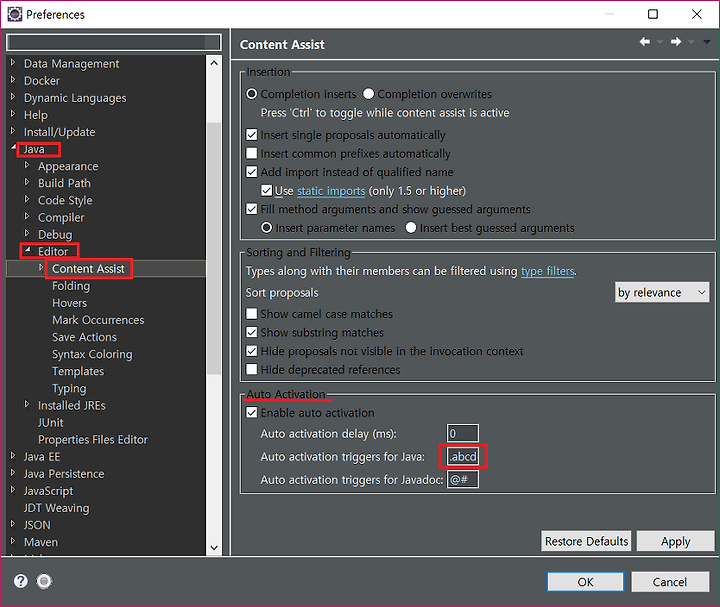Expand the Installed JREs node
Screen dimensions: 720x607
pyautogui.click(x=27, y=405)
